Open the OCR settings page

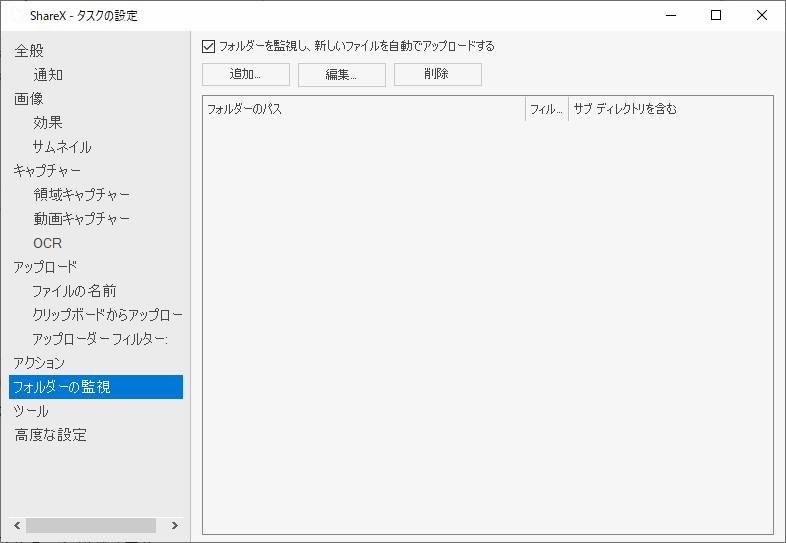point(48,243)
